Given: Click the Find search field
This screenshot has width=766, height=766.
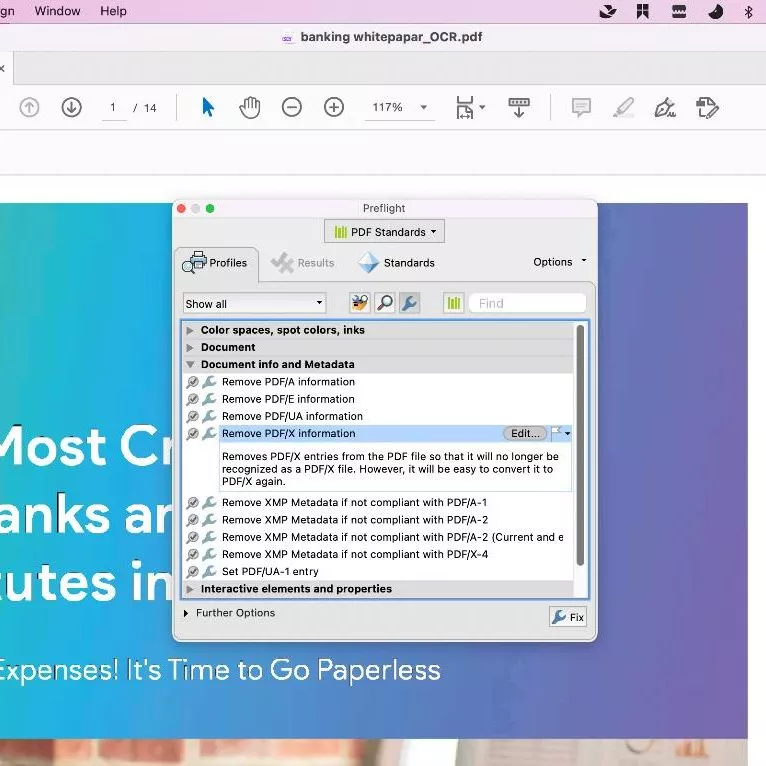Looking at the screenshot, I should pyautogui.click(x=528, y=303).
